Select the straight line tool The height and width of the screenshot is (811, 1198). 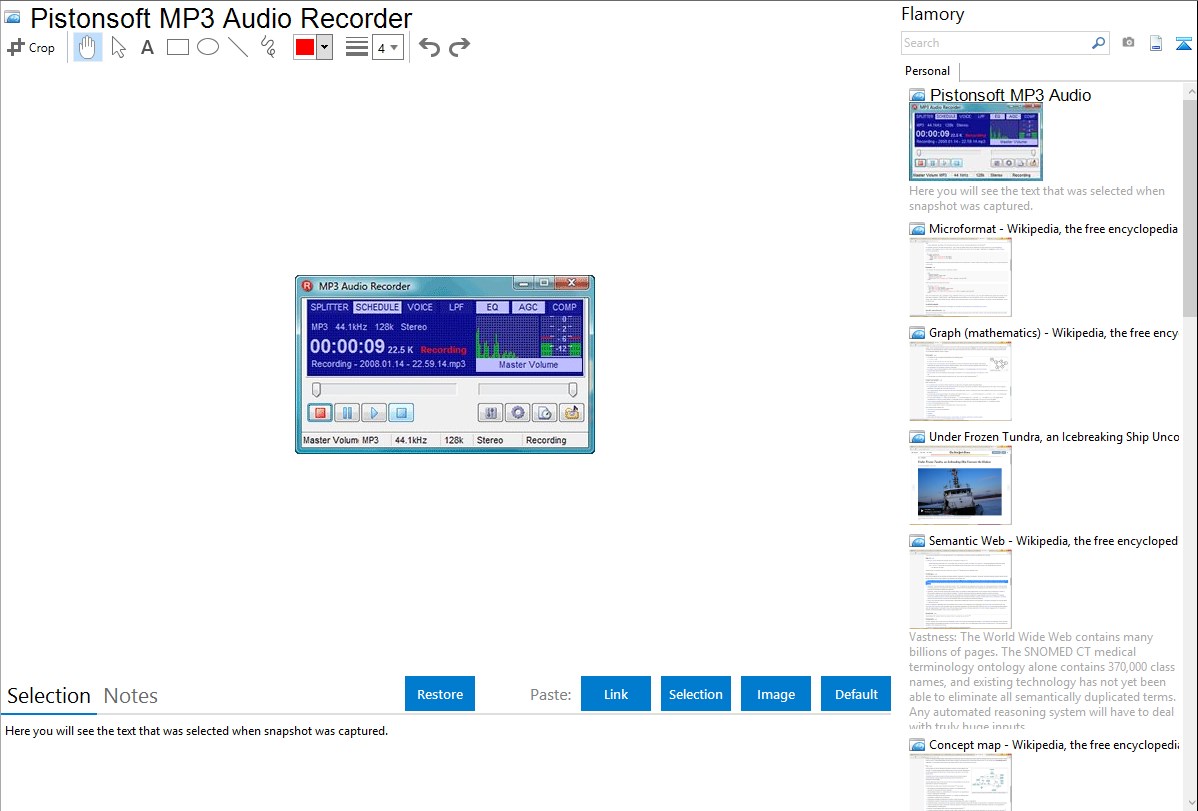pyautogui.click(x=238, y=47)
